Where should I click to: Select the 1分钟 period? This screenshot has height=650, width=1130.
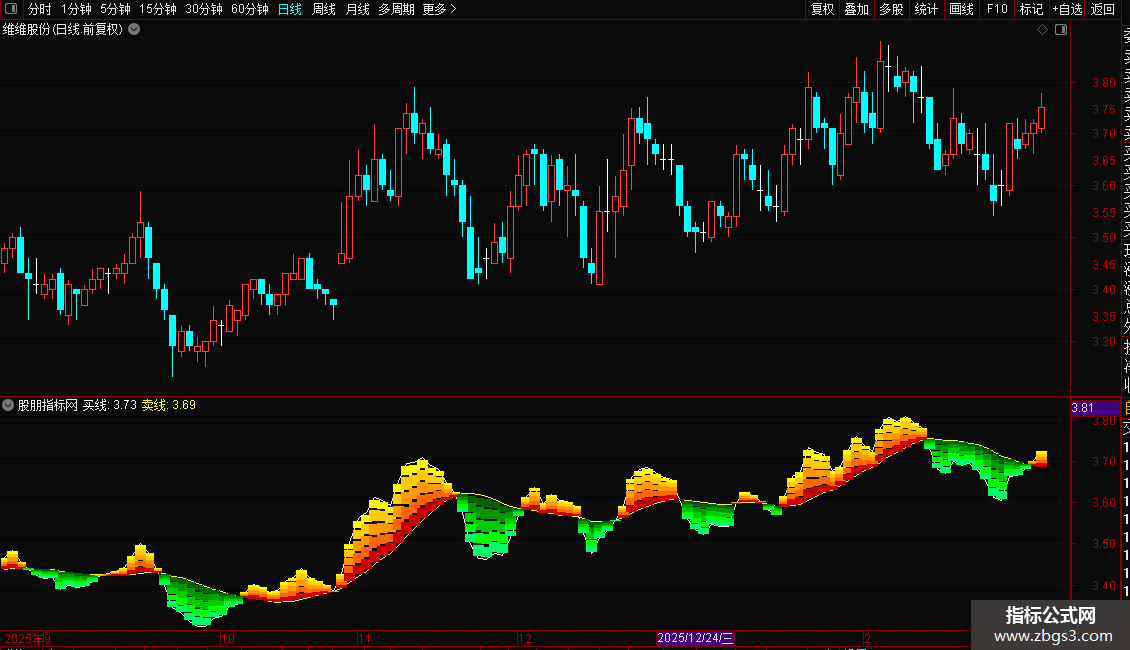coord(76,9)
